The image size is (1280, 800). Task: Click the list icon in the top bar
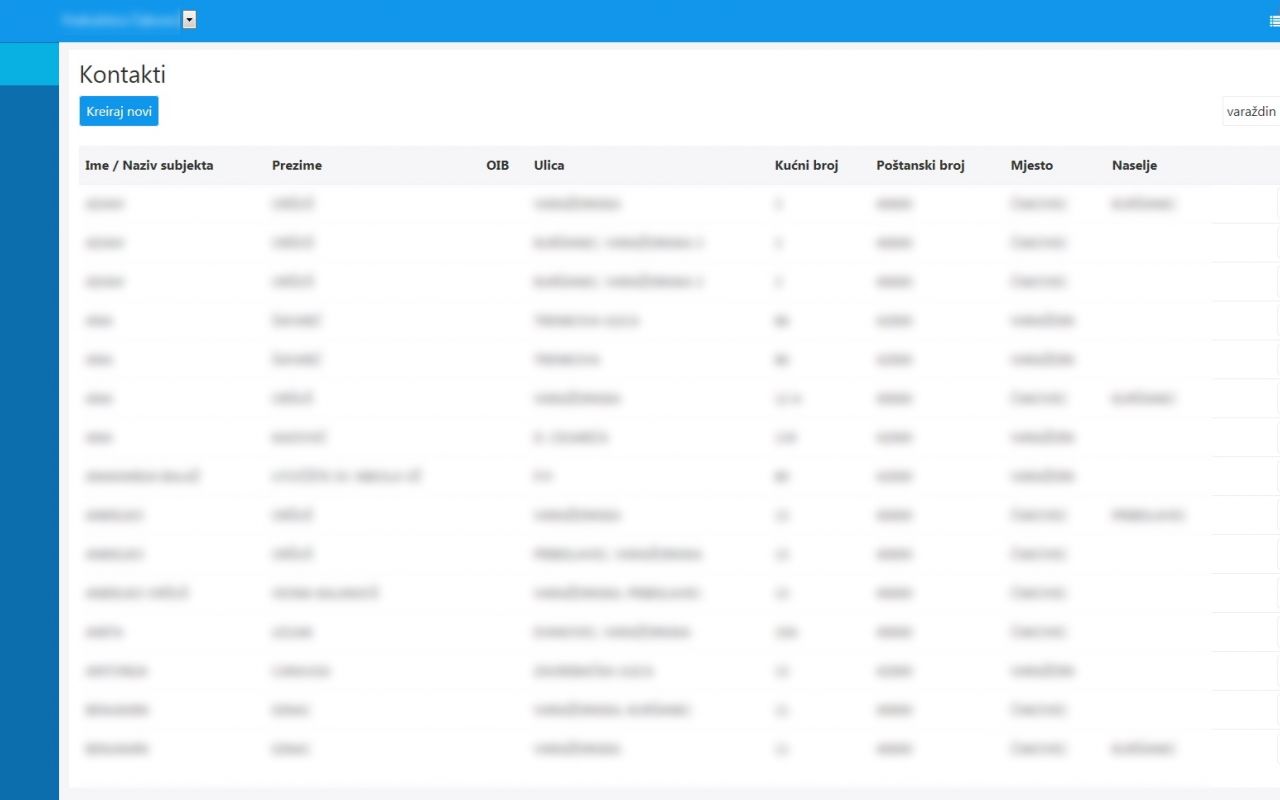point(1273,20)
